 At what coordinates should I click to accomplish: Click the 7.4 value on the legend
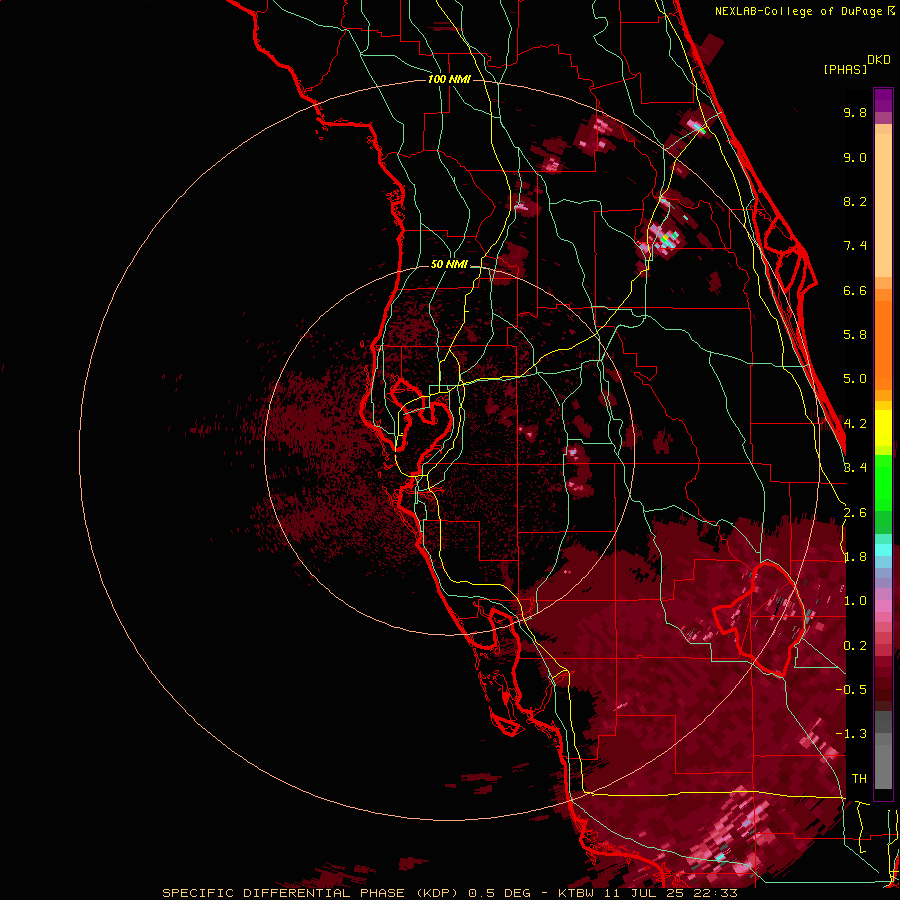(855, 246)
